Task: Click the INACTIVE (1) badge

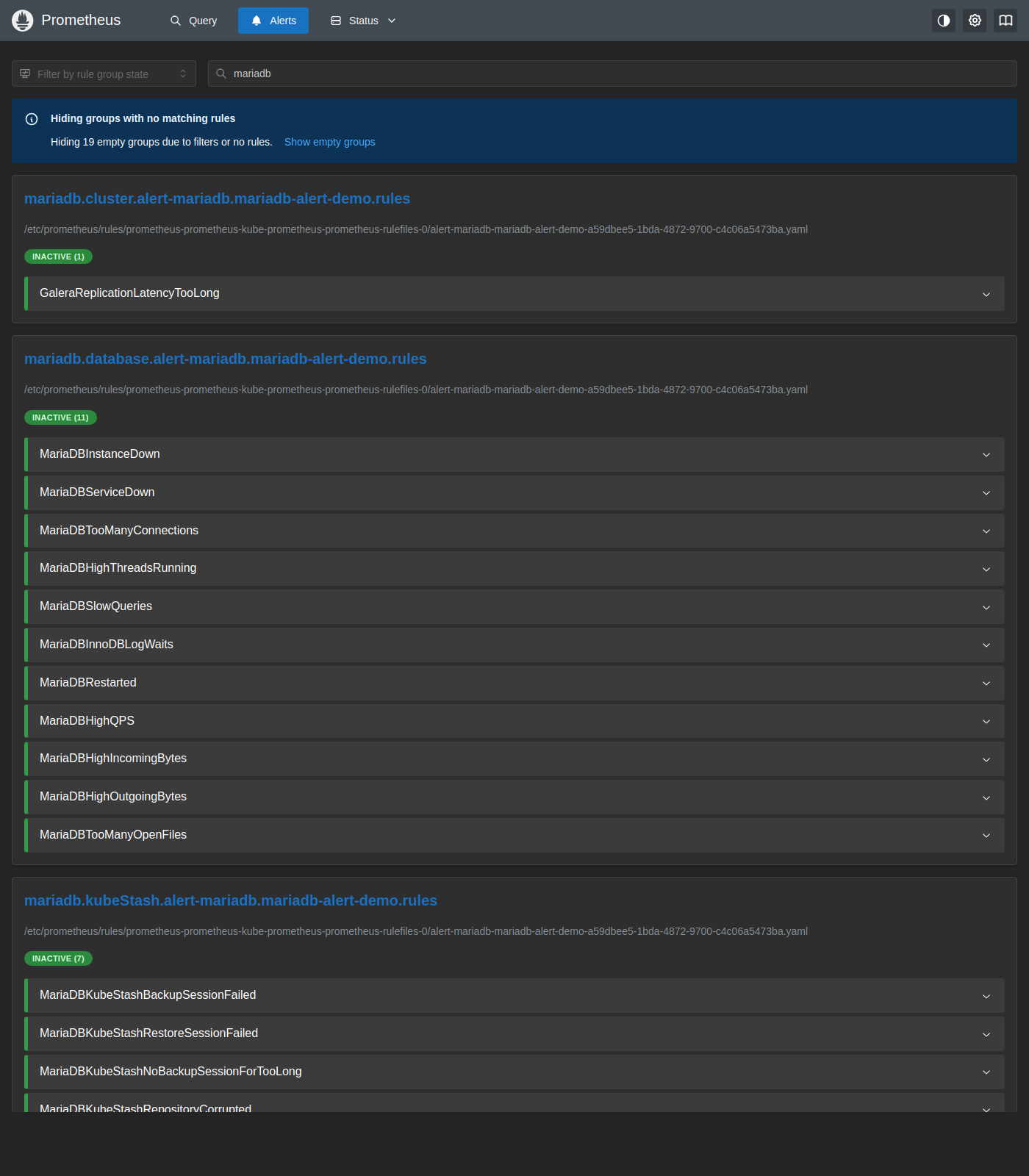Action: click(x=58, y=257)
